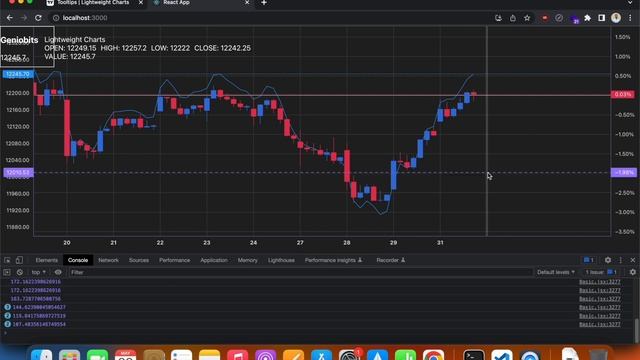Screen dimensions: 640x360
Task: Click source link for the 144.62 log row
Action: (600, 307)
